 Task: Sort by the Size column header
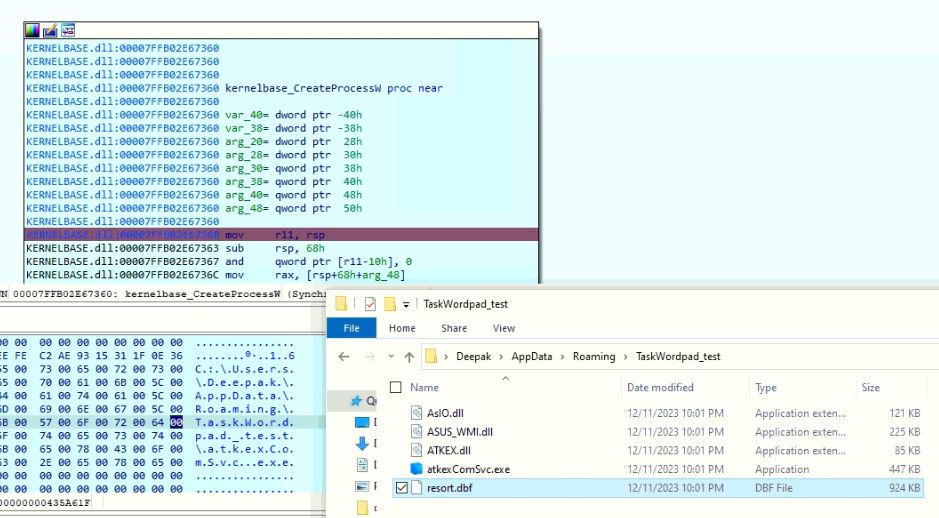tap(870, 387)
